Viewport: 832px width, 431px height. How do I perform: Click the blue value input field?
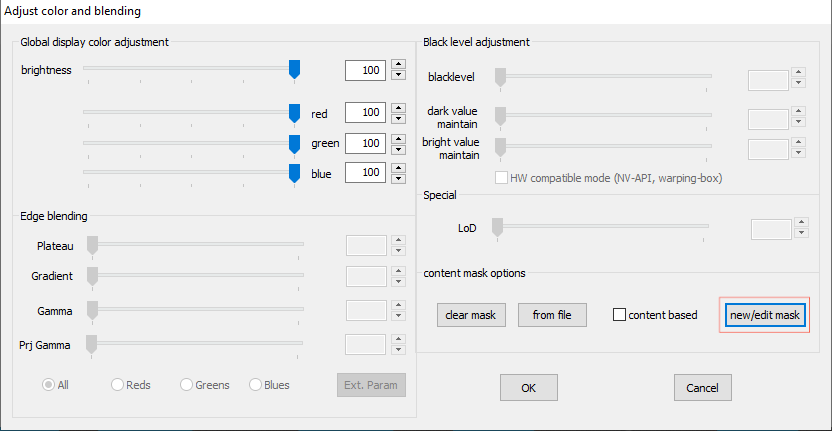[x=365, y=173]
